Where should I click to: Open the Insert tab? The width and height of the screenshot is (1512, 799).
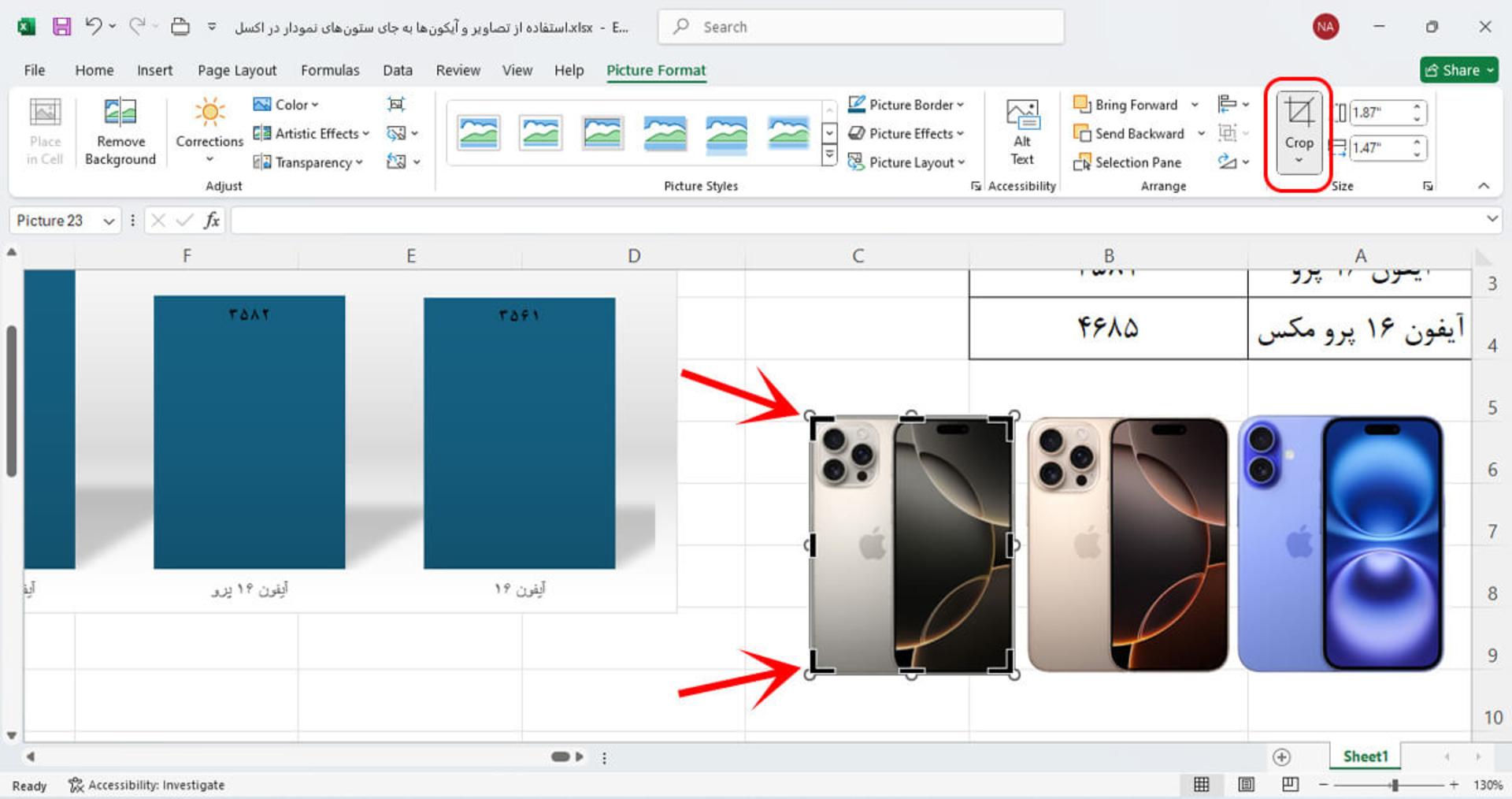click(154, 70)
